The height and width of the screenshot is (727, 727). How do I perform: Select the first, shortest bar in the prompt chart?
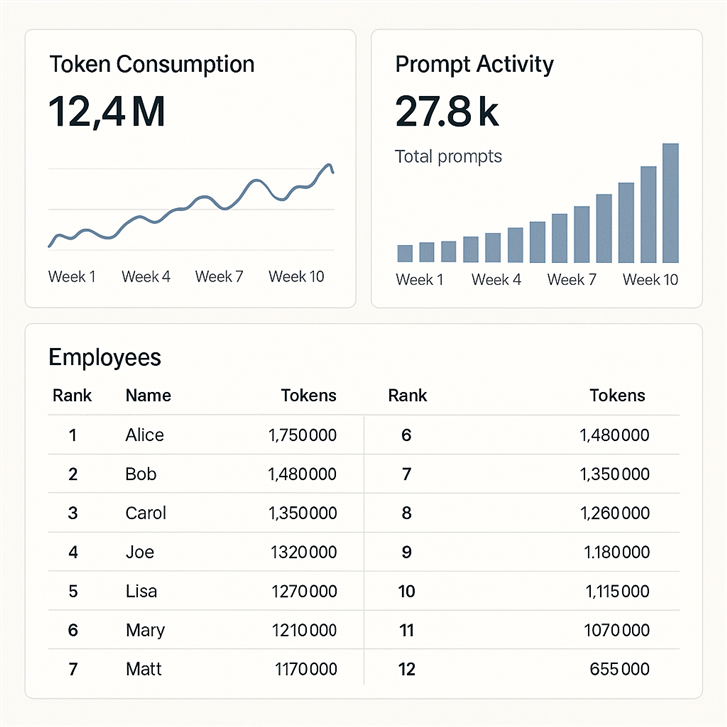click(405, 253)
